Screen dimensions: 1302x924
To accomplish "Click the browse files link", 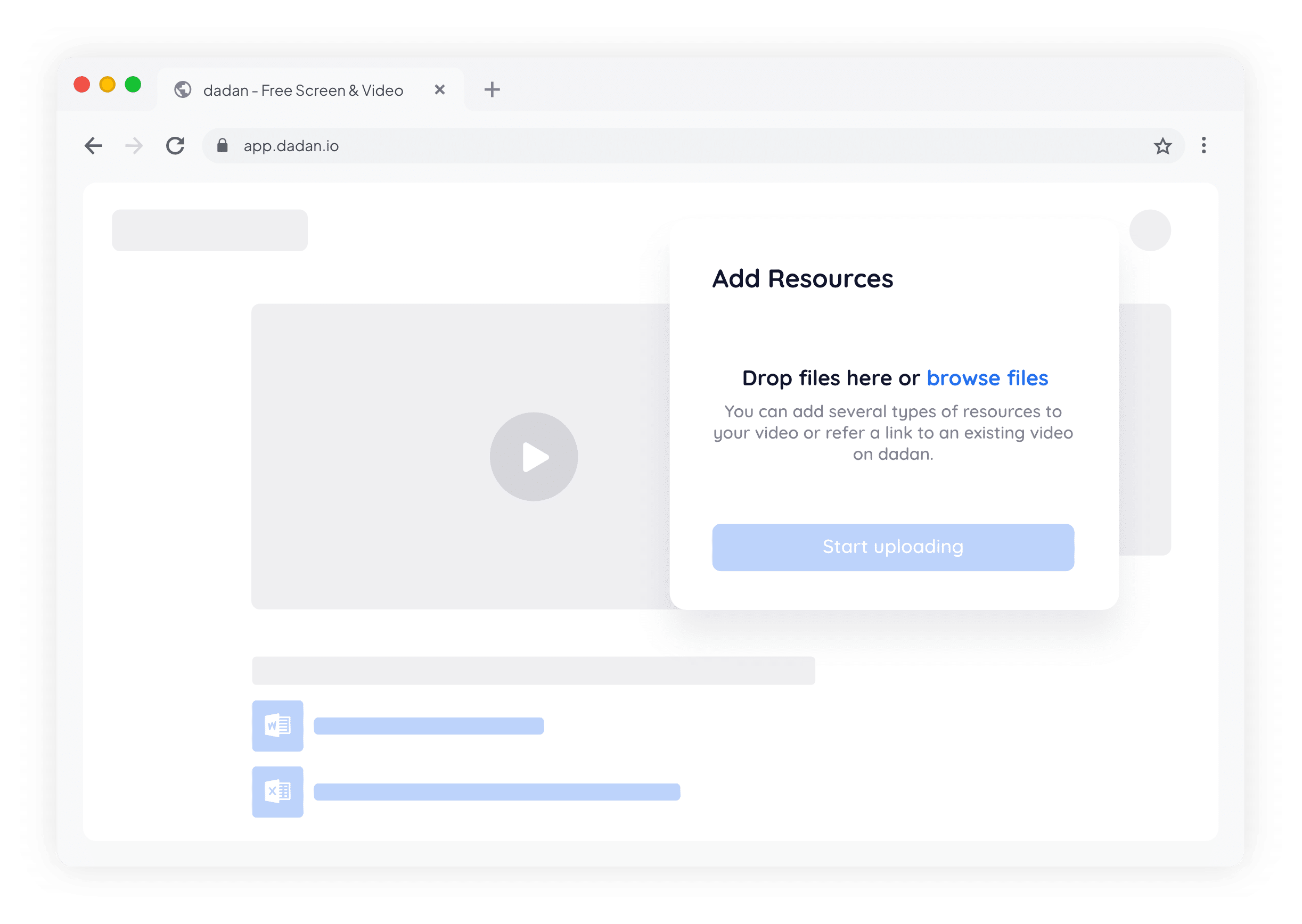I will (987, 378).
